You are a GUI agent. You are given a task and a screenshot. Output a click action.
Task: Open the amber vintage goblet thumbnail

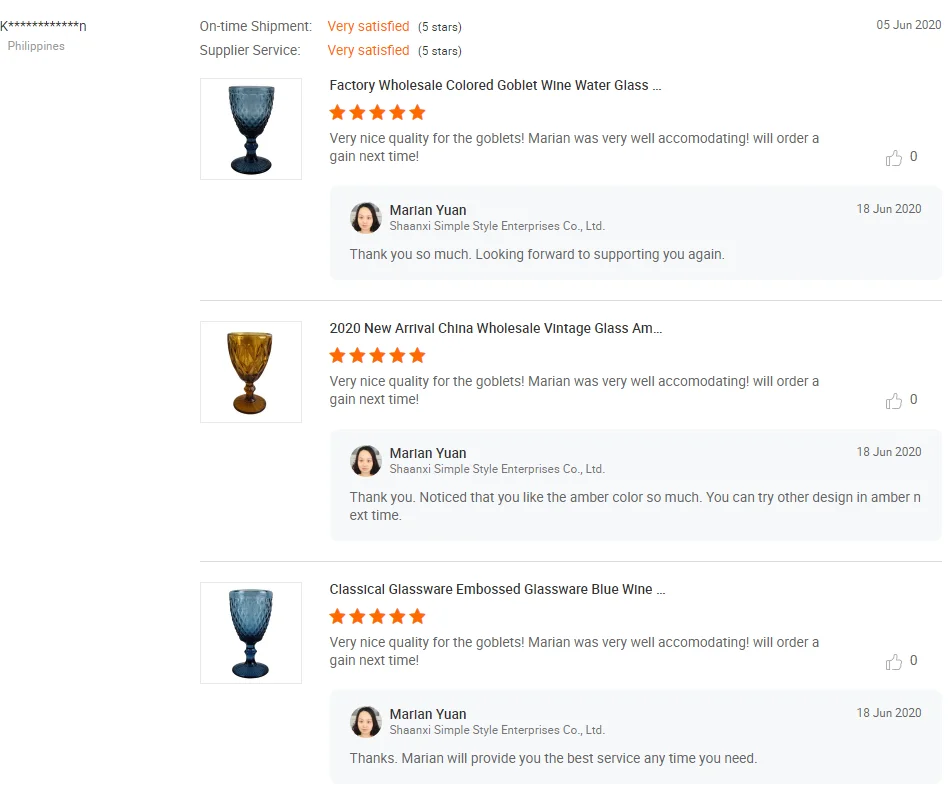(251, 372)
